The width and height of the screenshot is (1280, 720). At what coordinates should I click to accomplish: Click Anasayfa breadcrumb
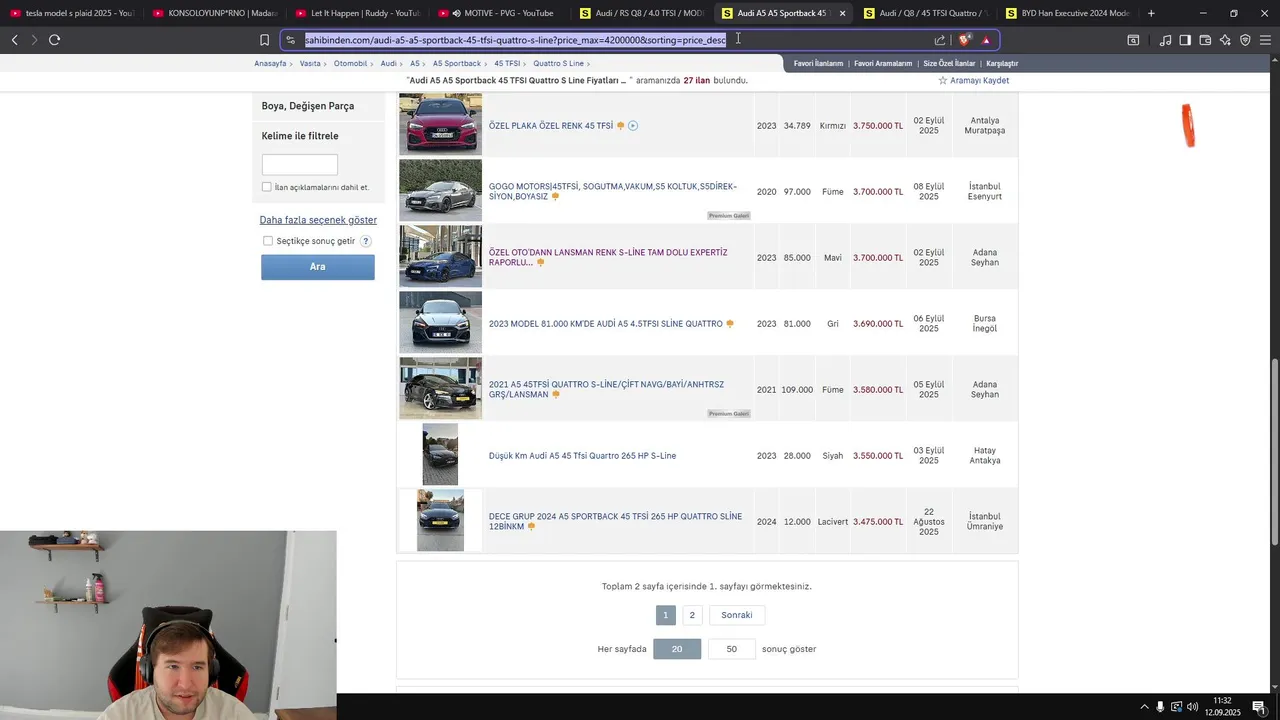(x=270, y=63)
